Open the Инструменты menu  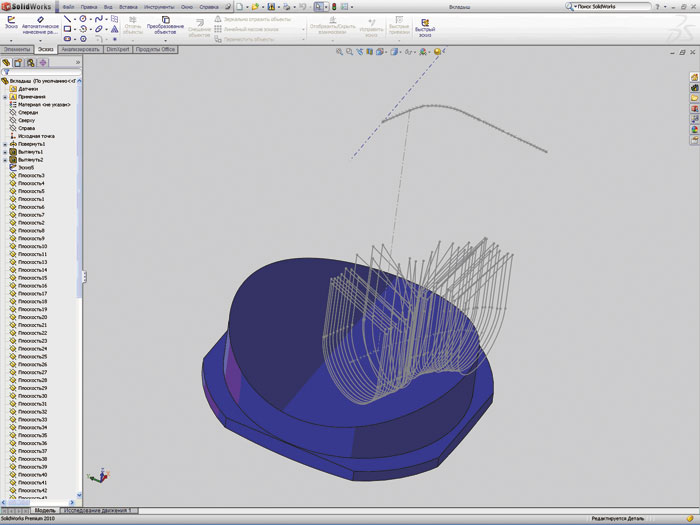pos(158,6)
